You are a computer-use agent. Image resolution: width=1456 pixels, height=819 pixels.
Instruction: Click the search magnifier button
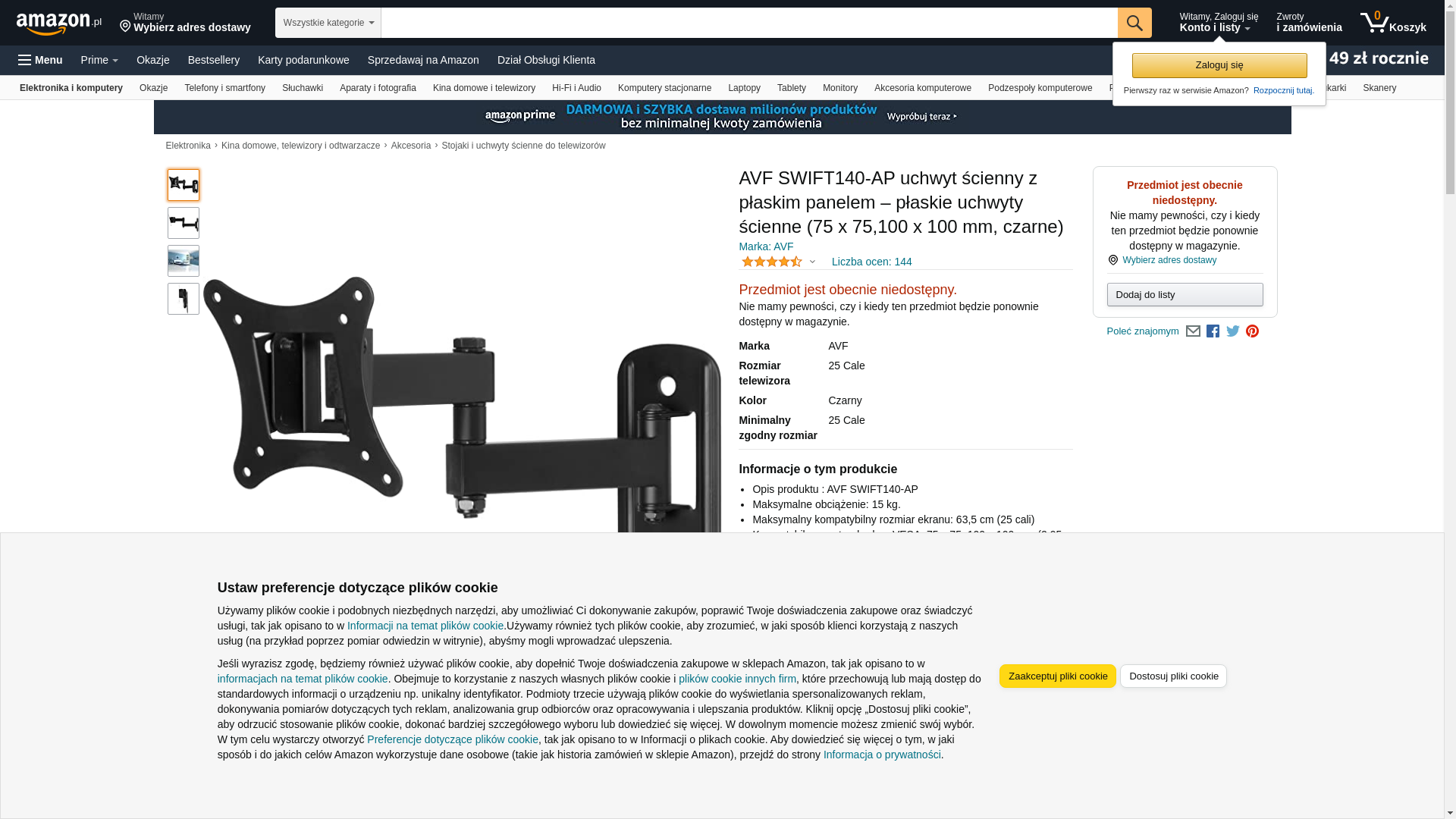1134,23
